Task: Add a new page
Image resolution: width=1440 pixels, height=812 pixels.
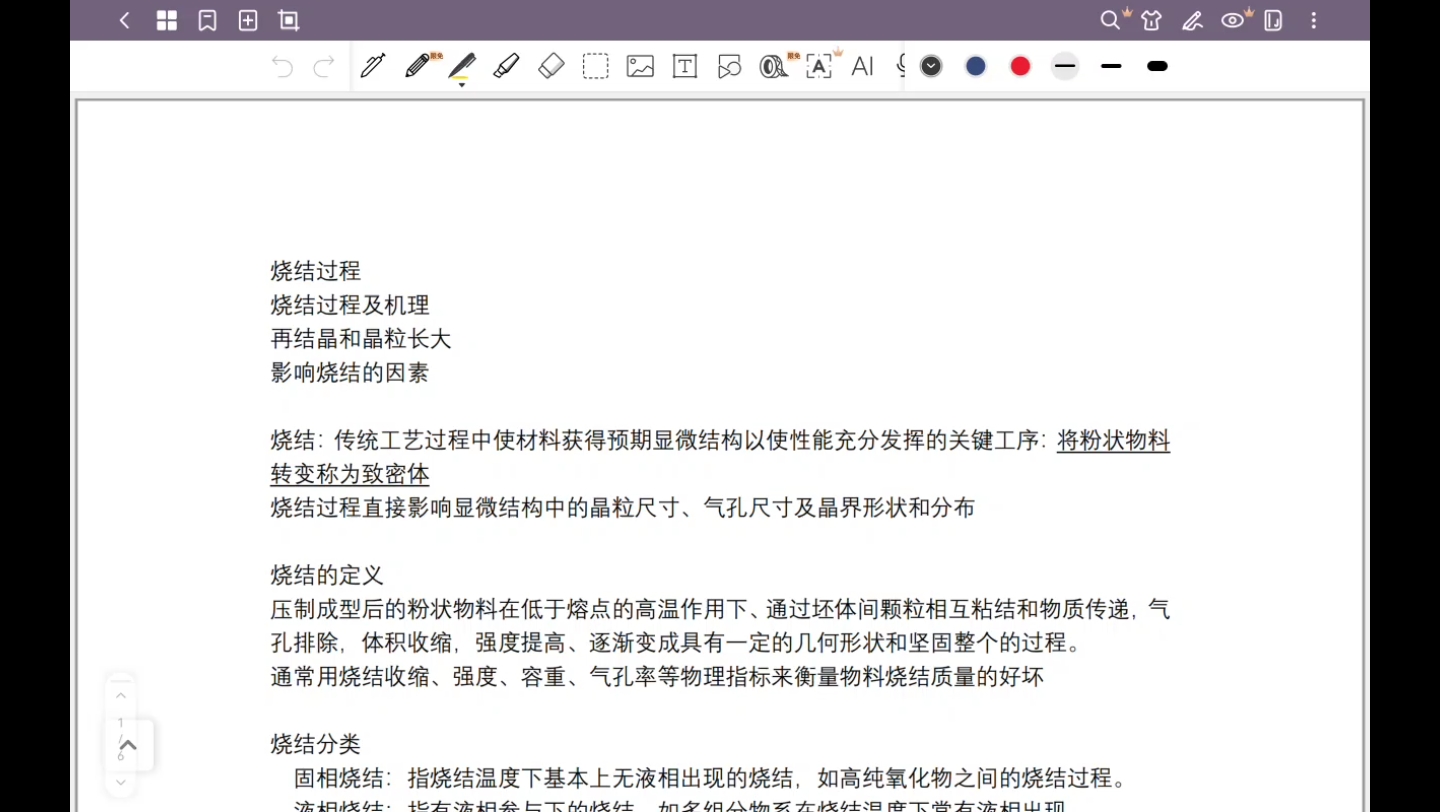Action: point(248,20)
